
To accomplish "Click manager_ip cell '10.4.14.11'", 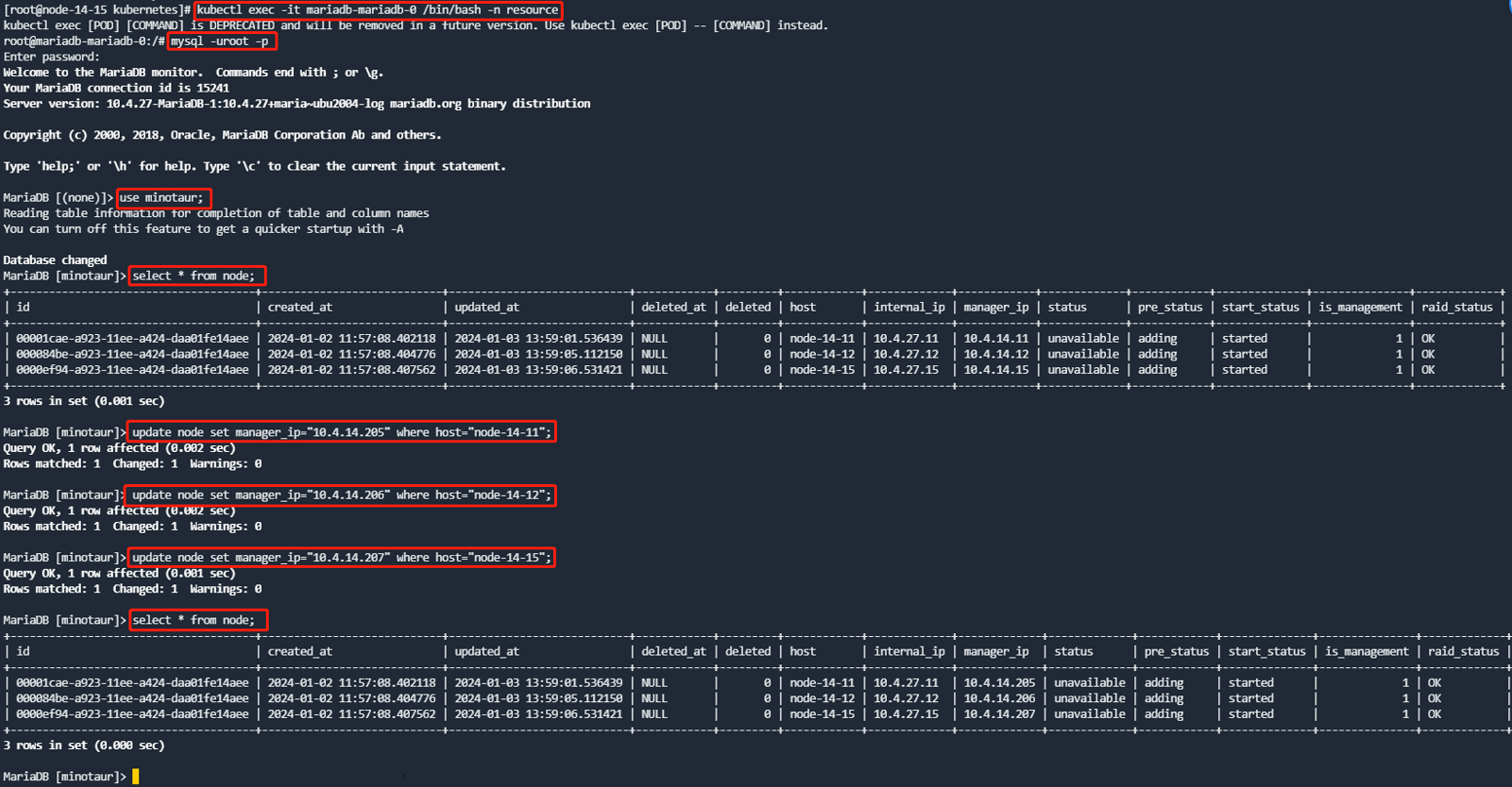I will coord(996,338).
